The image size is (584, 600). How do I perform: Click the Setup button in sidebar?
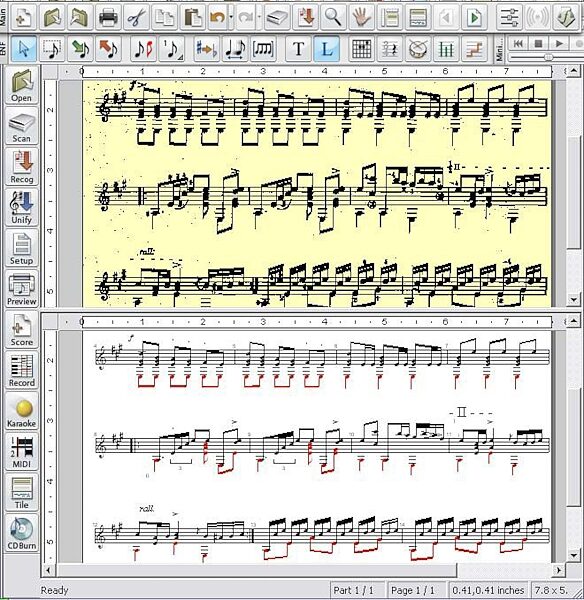[x=21, y=248]
